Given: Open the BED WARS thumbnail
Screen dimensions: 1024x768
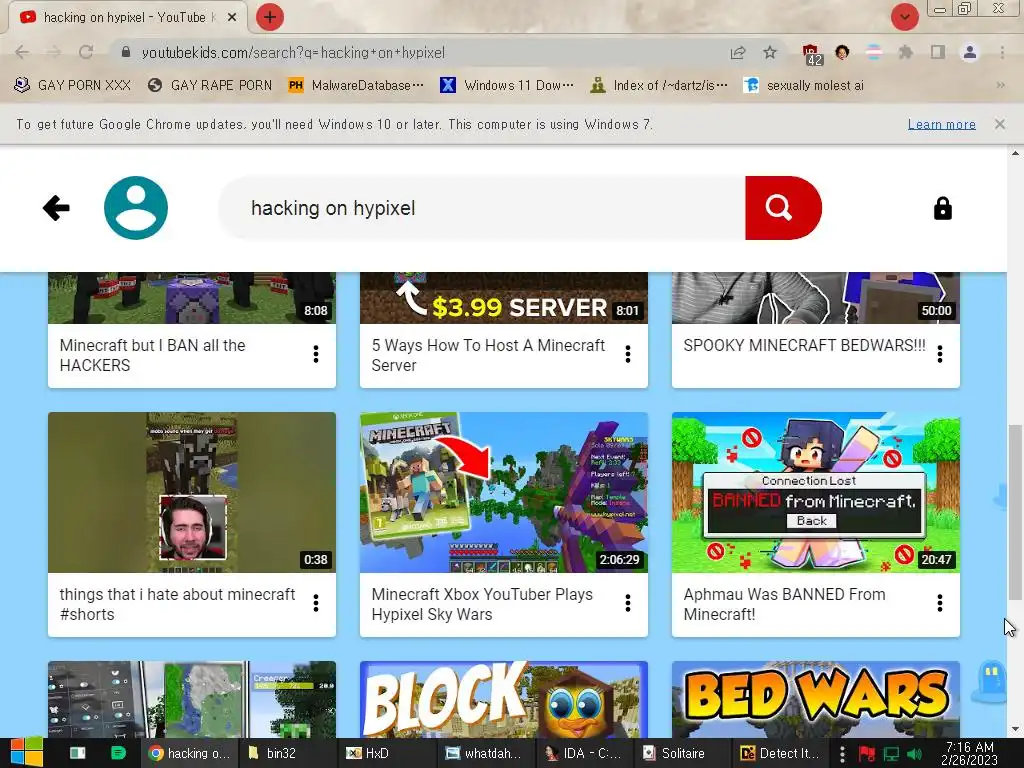Looking at the screenshot, I should point(816,699).
